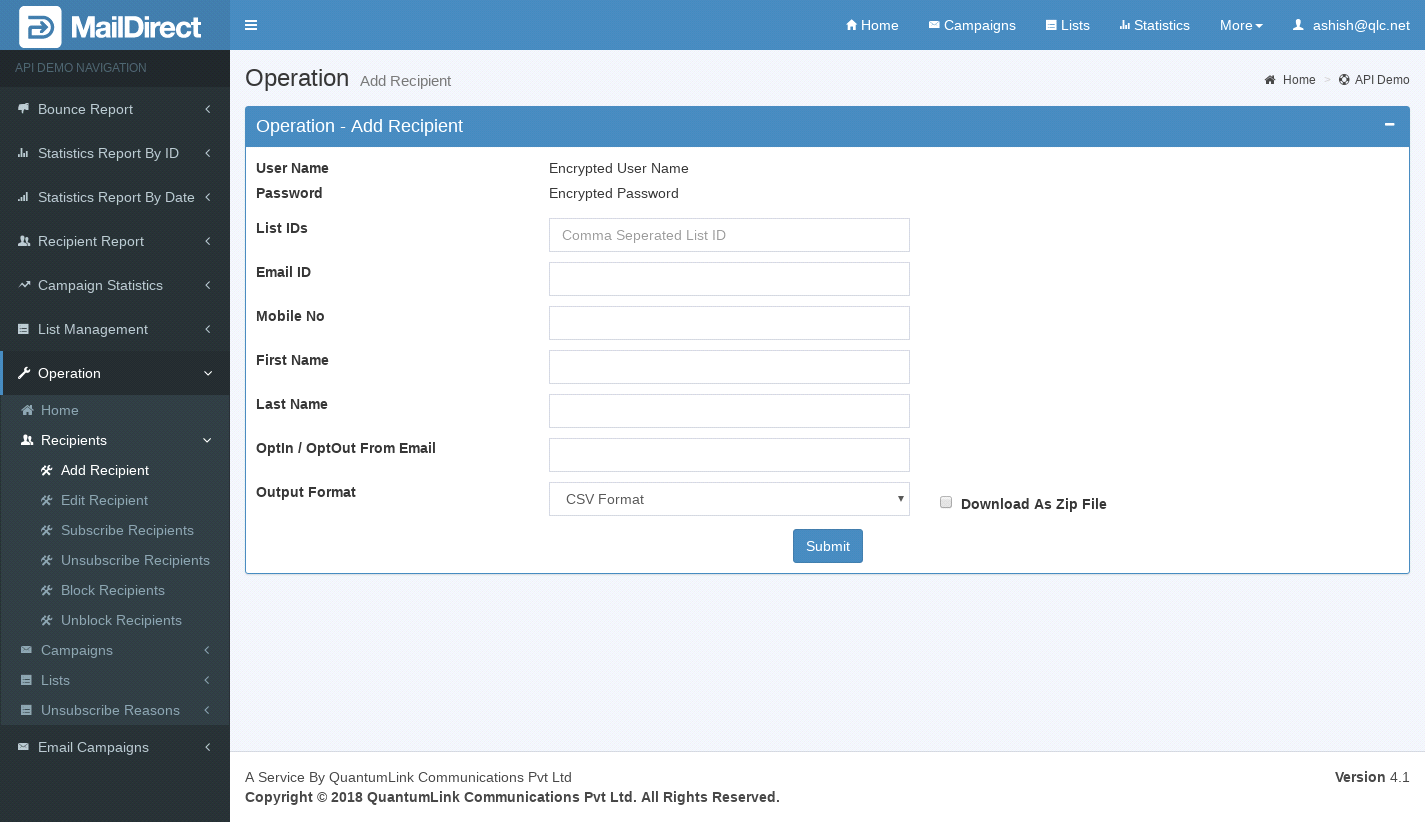This screenshot has width=1425, height=822.
Task: Open Campaigns in the top navigation bar
Action: point(972,25)
